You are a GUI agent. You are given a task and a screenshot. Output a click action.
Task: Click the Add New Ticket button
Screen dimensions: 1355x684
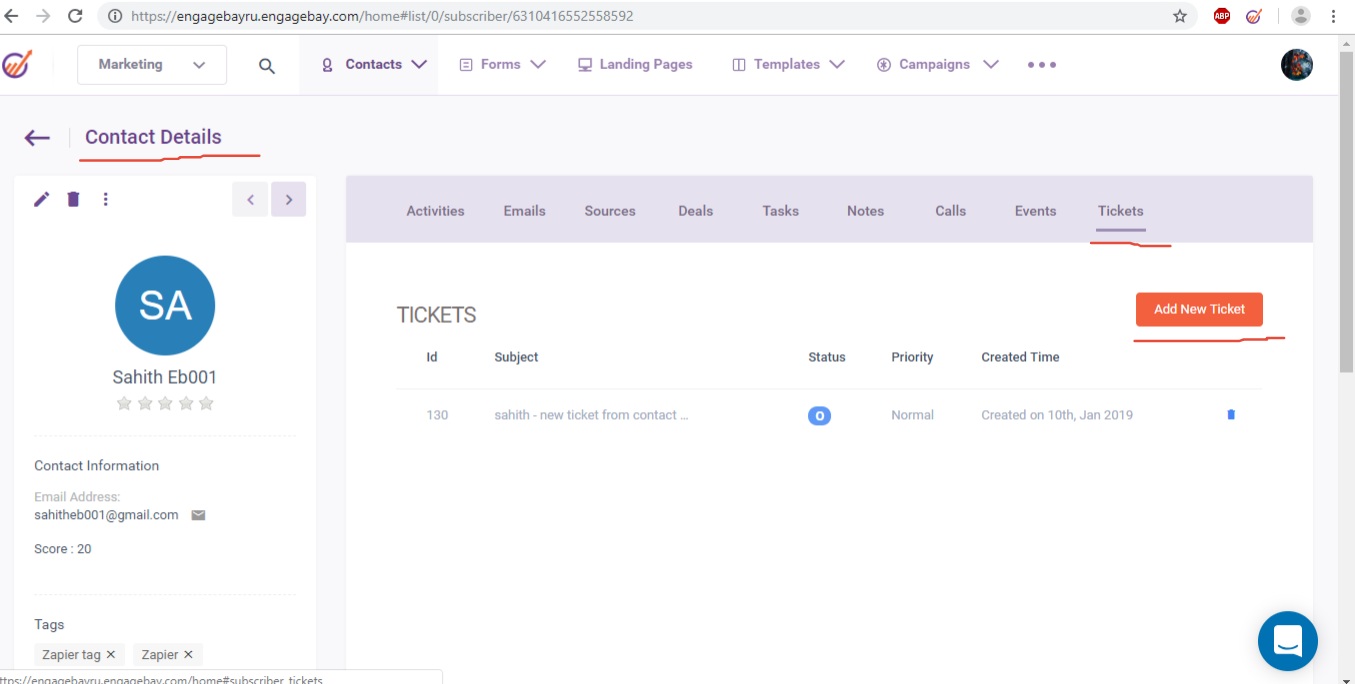pos(1199,309)
